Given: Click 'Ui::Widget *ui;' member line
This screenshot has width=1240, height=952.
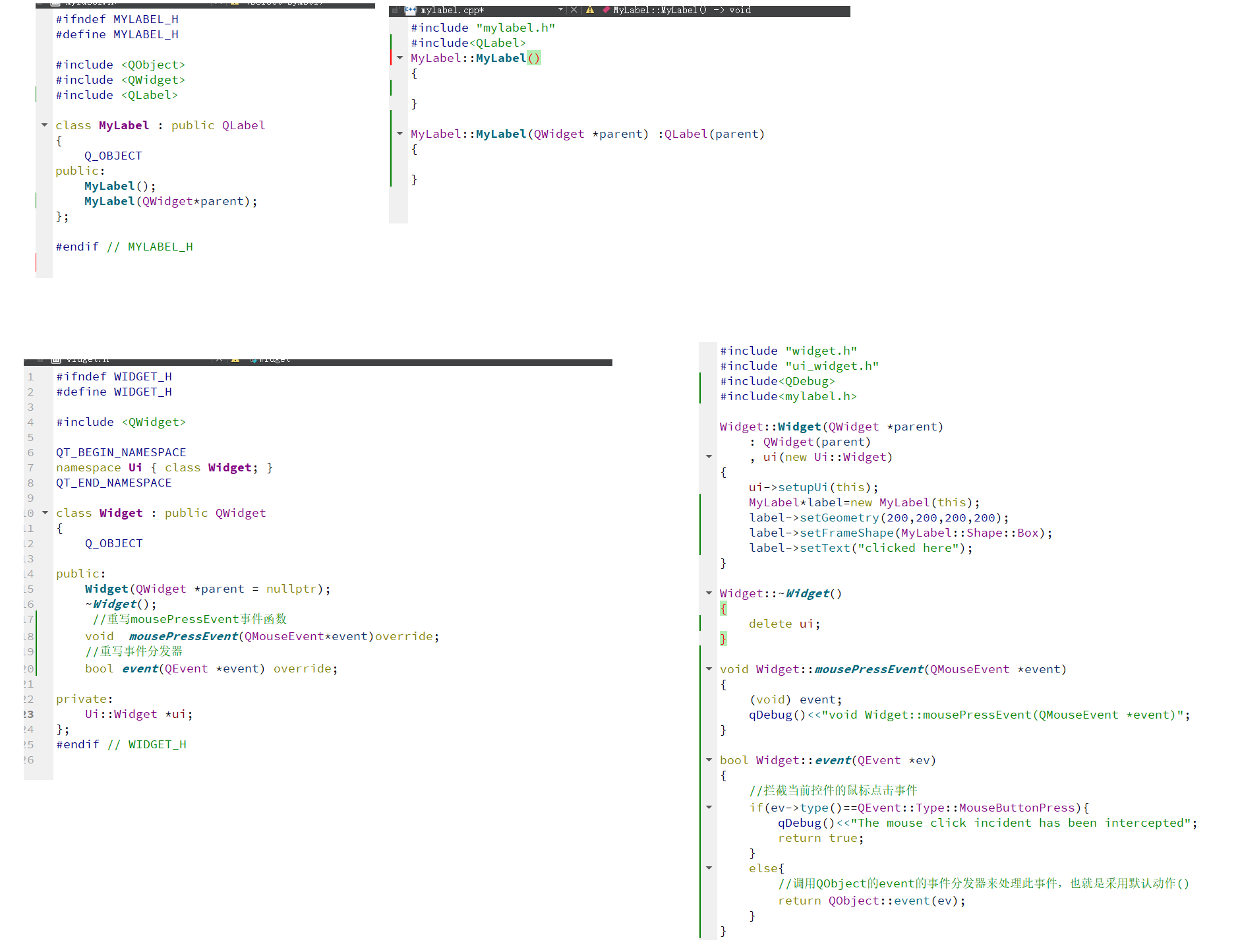Looking at the screenshot, I should click(139, 714).
